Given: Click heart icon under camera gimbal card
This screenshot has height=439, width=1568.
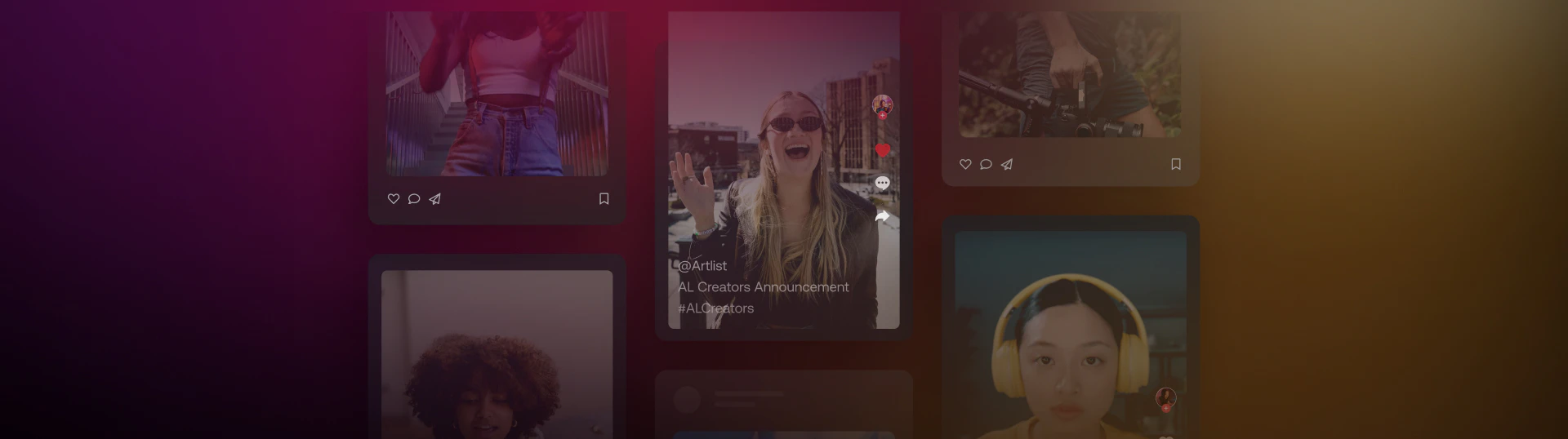Looking at the screenshot, I should pos(965,164).
